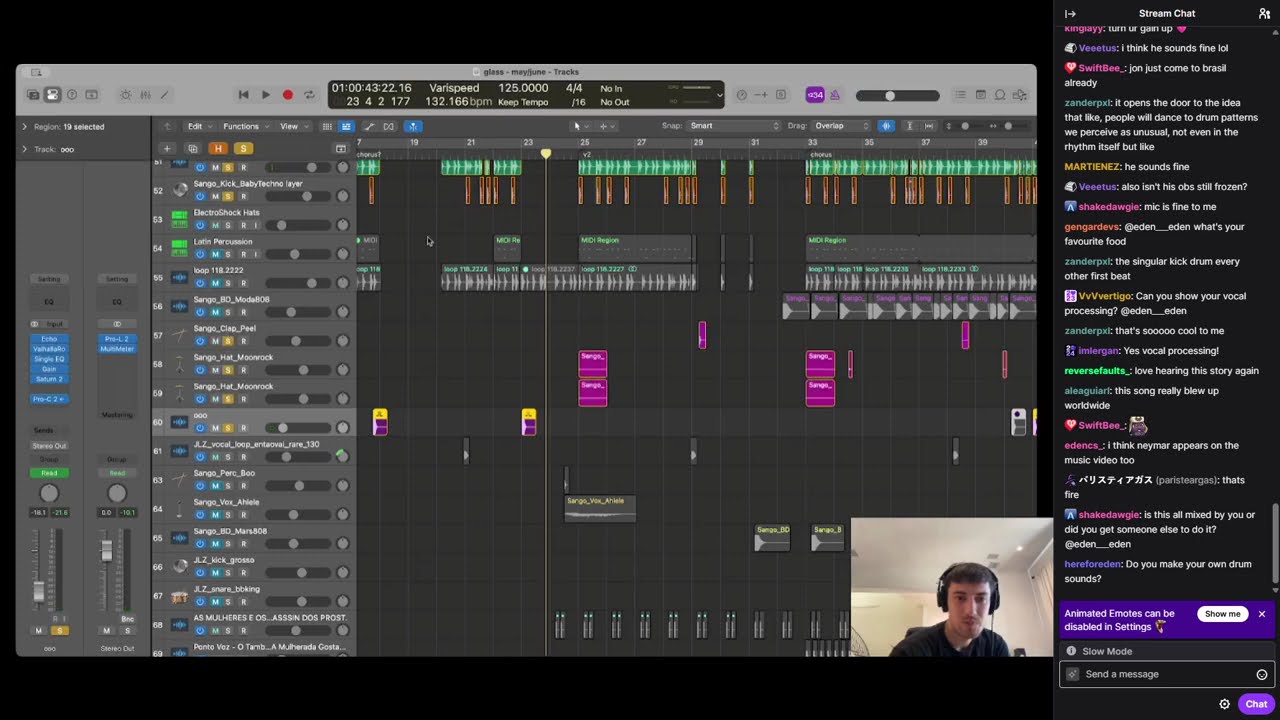Adjust the master volume slider
This screenshot has width=1280, height=720.
897,95
